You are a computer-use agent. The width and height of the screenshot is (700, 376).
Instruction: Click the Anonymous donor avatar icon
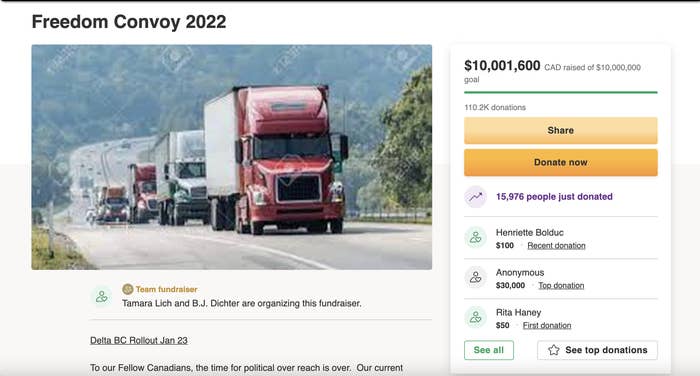(475, 277)
